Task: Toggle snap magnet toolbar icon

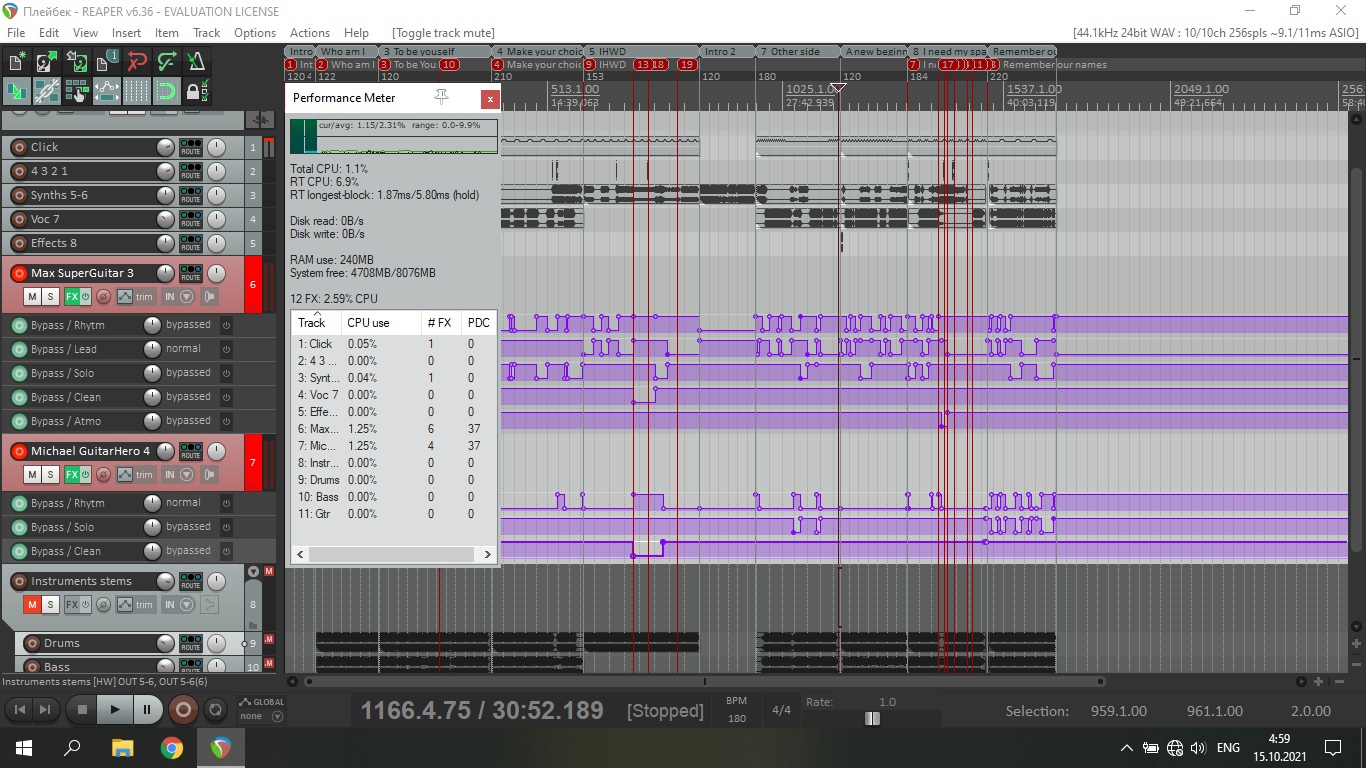Action: pyautogui.click(x=166, y=92)
